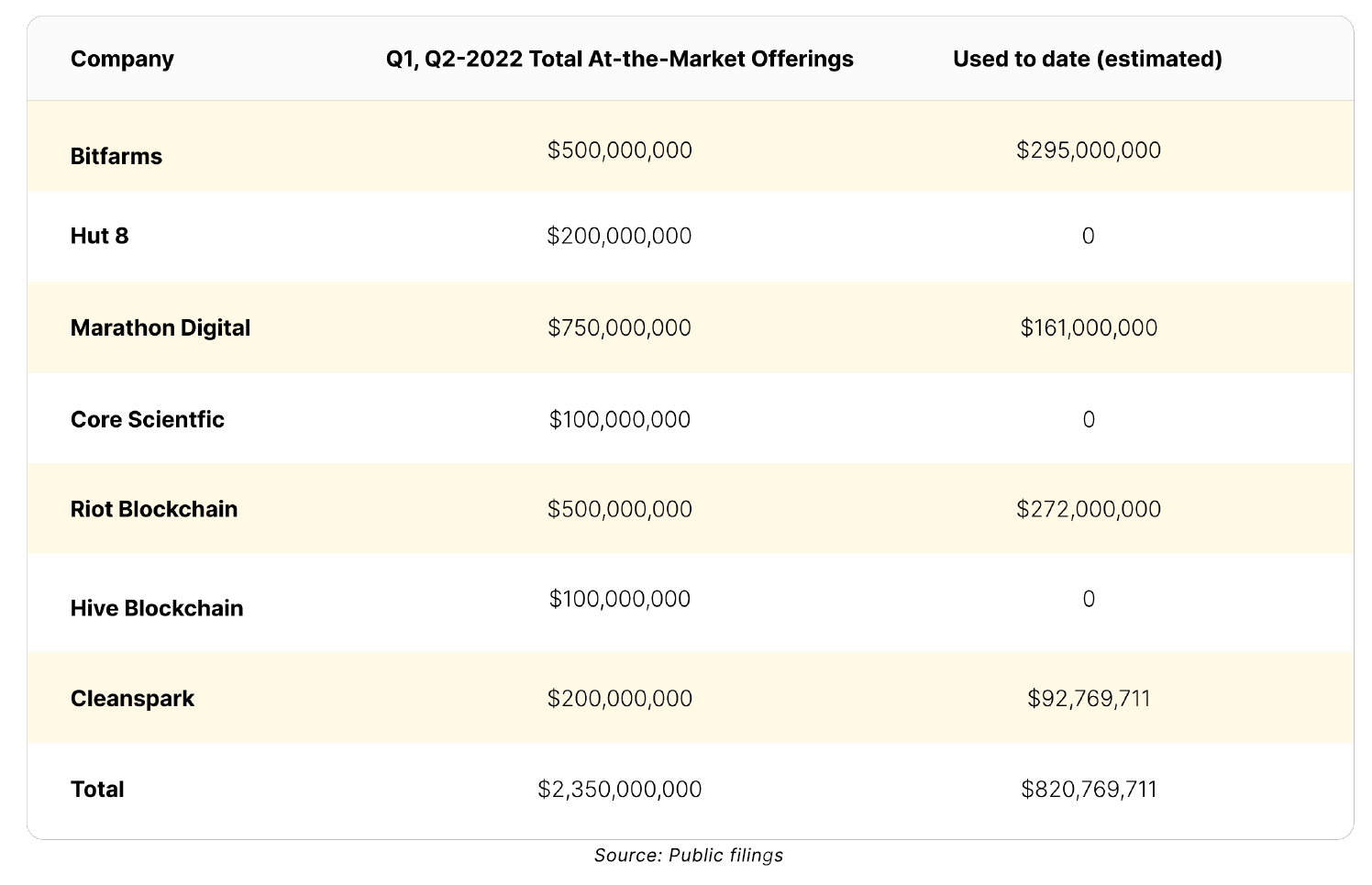Click the 0 used value for Core Scientfic
This screenshot has height=885, width=1372.
point(1089,419)
